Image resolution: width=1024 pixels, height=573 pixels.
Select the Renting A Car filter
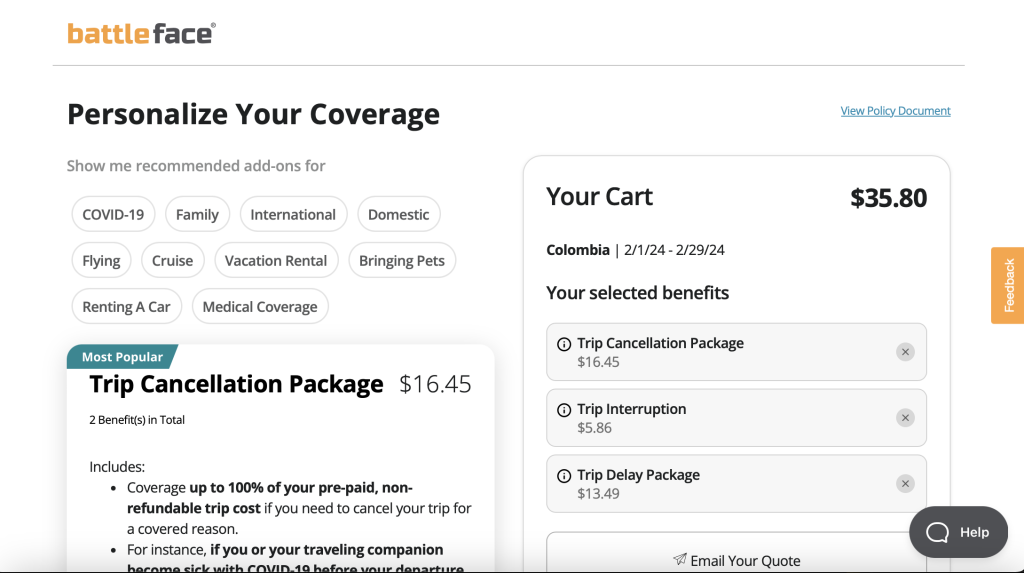(x=126, y=306)
